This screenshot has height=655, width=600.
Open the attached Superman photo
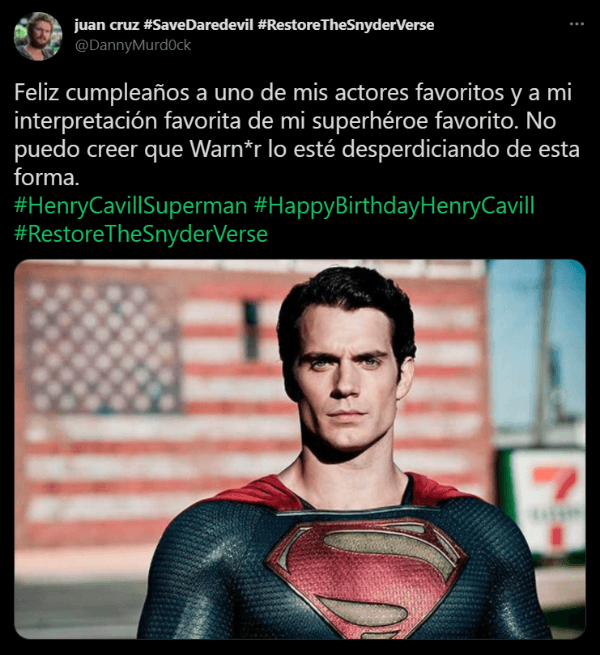300,449
